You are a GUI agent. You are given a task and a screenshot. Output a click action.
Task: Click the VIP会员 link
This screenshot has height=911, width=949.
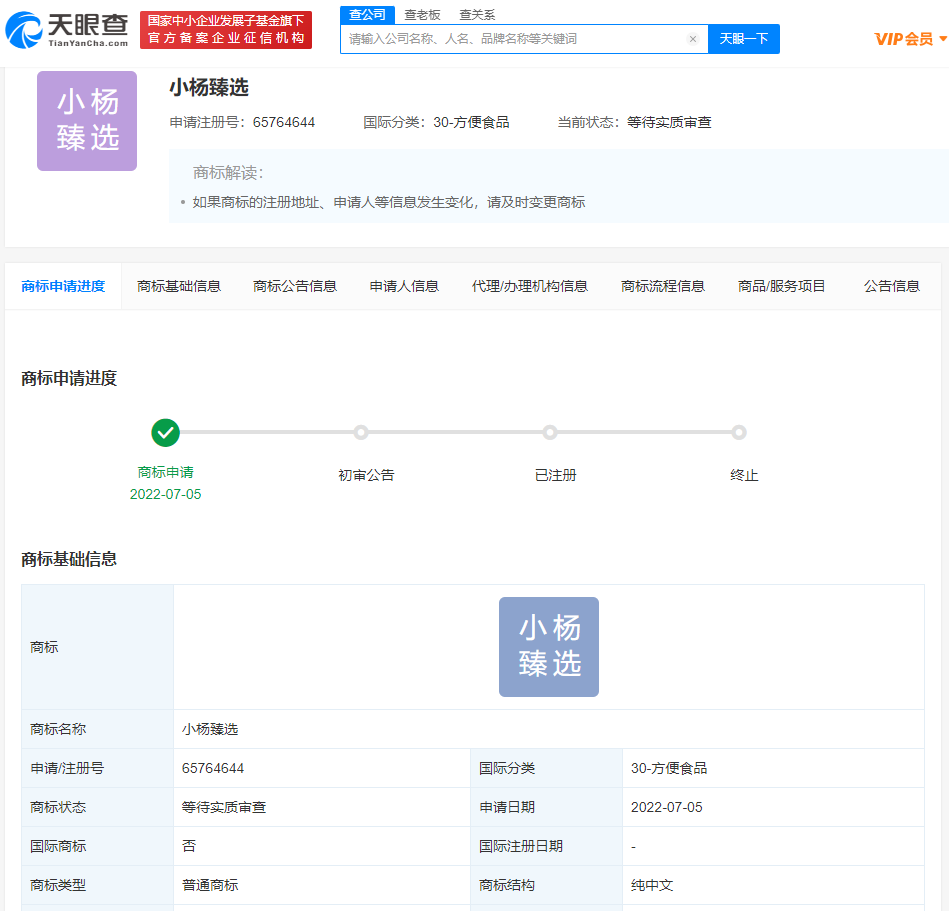pos(904,39)
